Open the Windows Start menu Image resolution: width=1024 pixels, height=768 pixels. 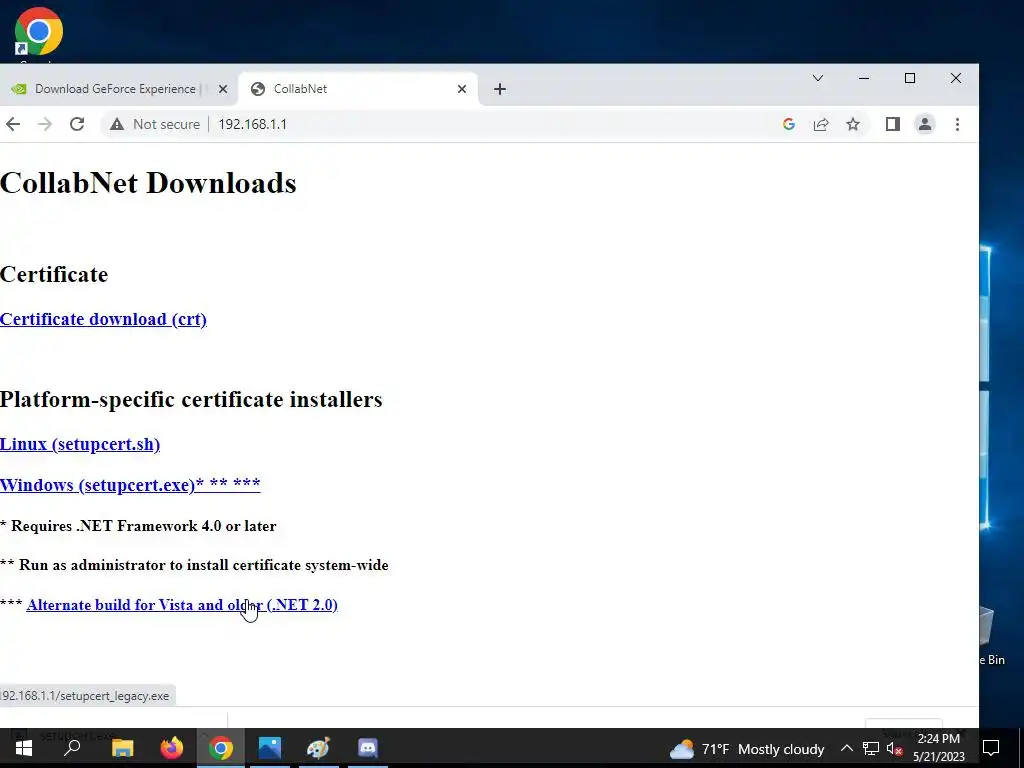click(x=24, y=748)
